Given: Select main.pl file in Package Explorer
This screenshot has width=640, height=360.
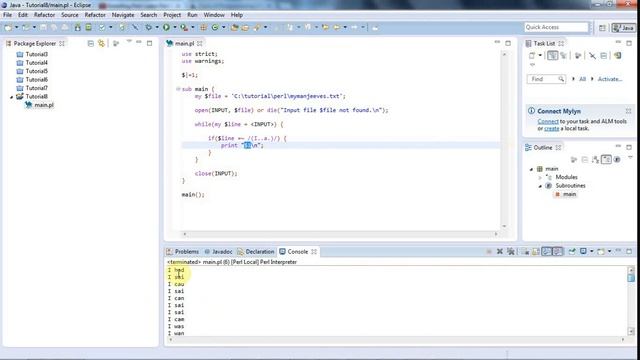Looking at the screenshot, I should (39, 105).
